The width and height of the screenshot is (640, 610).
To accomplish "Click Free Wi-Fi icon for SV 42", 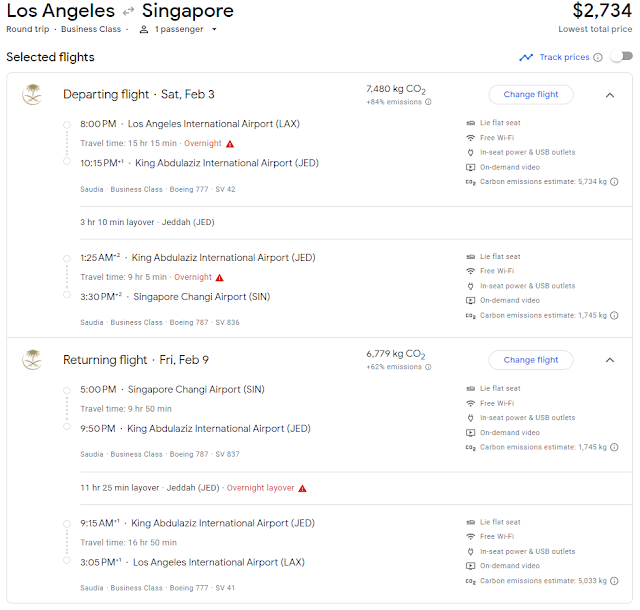I will point(471,138).
